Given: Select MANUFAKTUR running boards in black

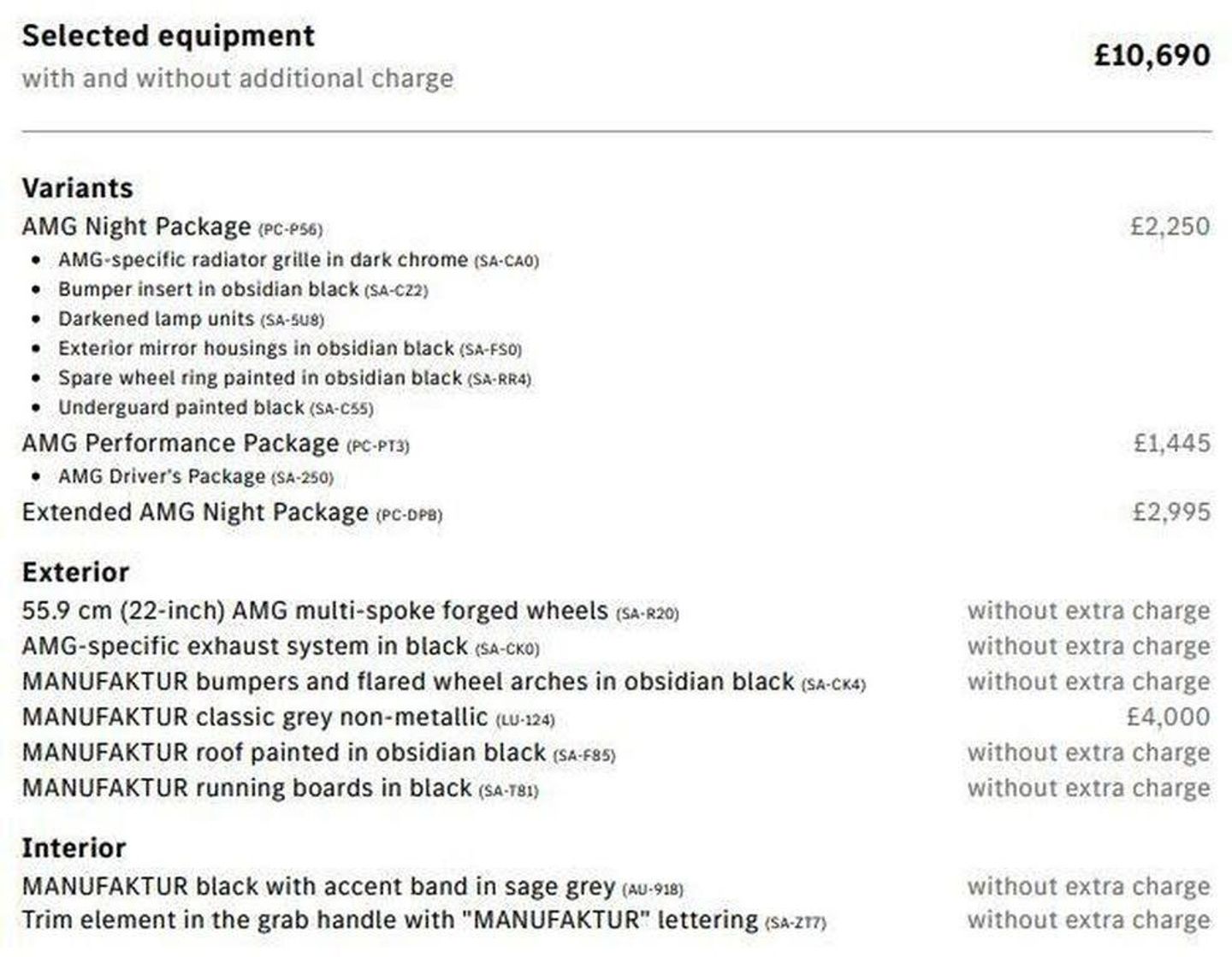Looking at the screenshot, I should click(x=247, y=788).
